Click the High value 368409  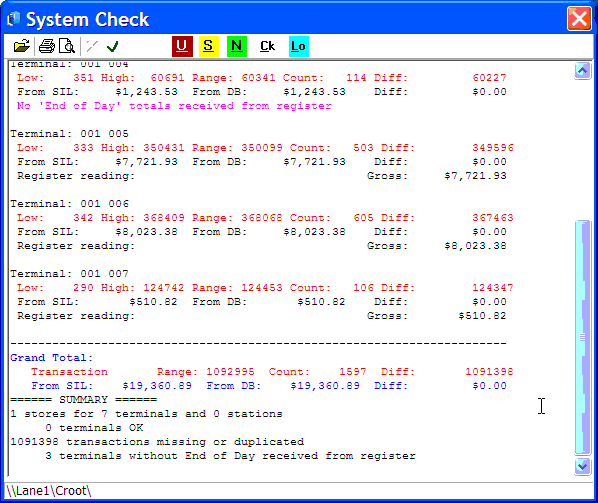[x=164, y=218]
